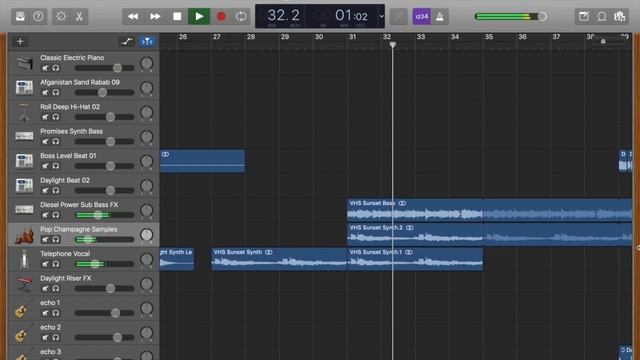The height and width of the screenshot is (360, 640).
Task: Toggle the Tuner button
Action: click(x=398, y=16)
